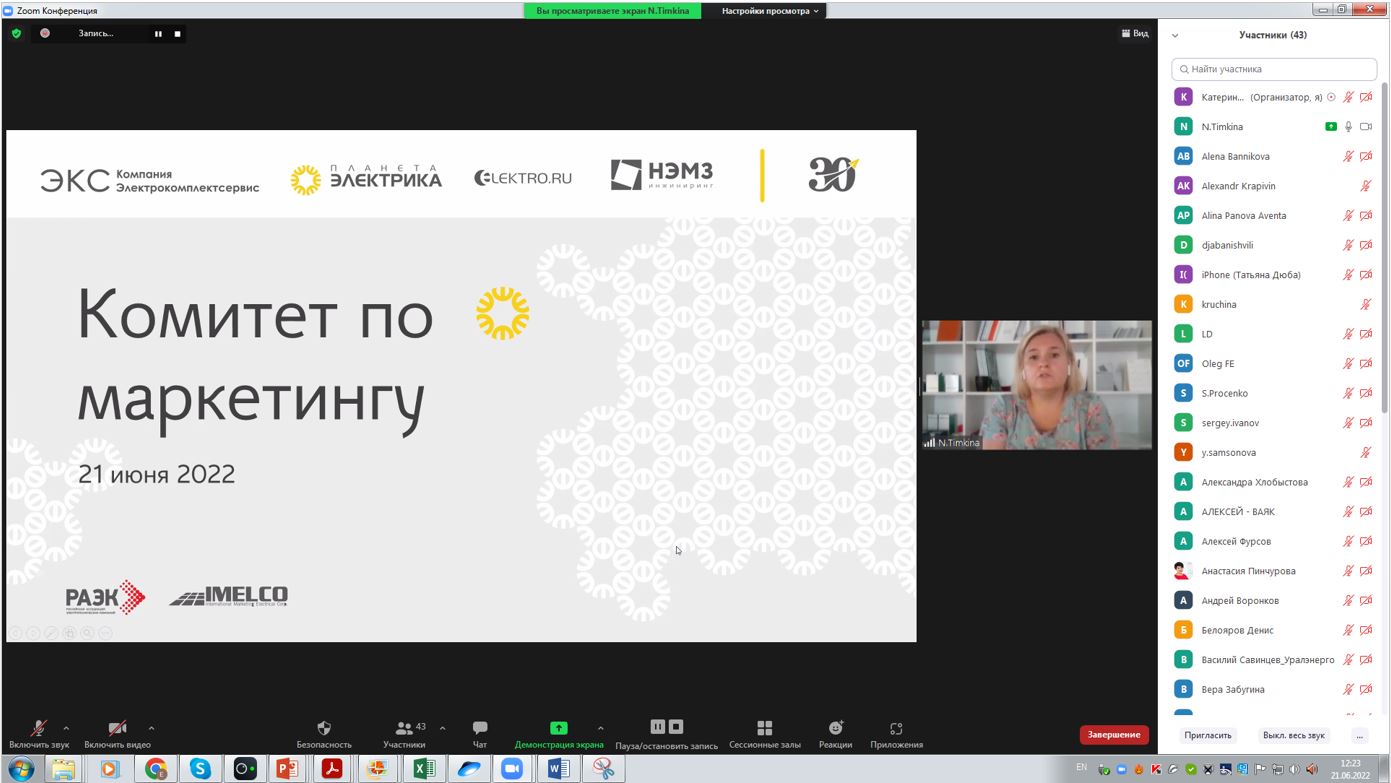This screenshot has height=783, width=1391.
Task: Open the Security (Безопасность) shield icon
Action: 323,729
